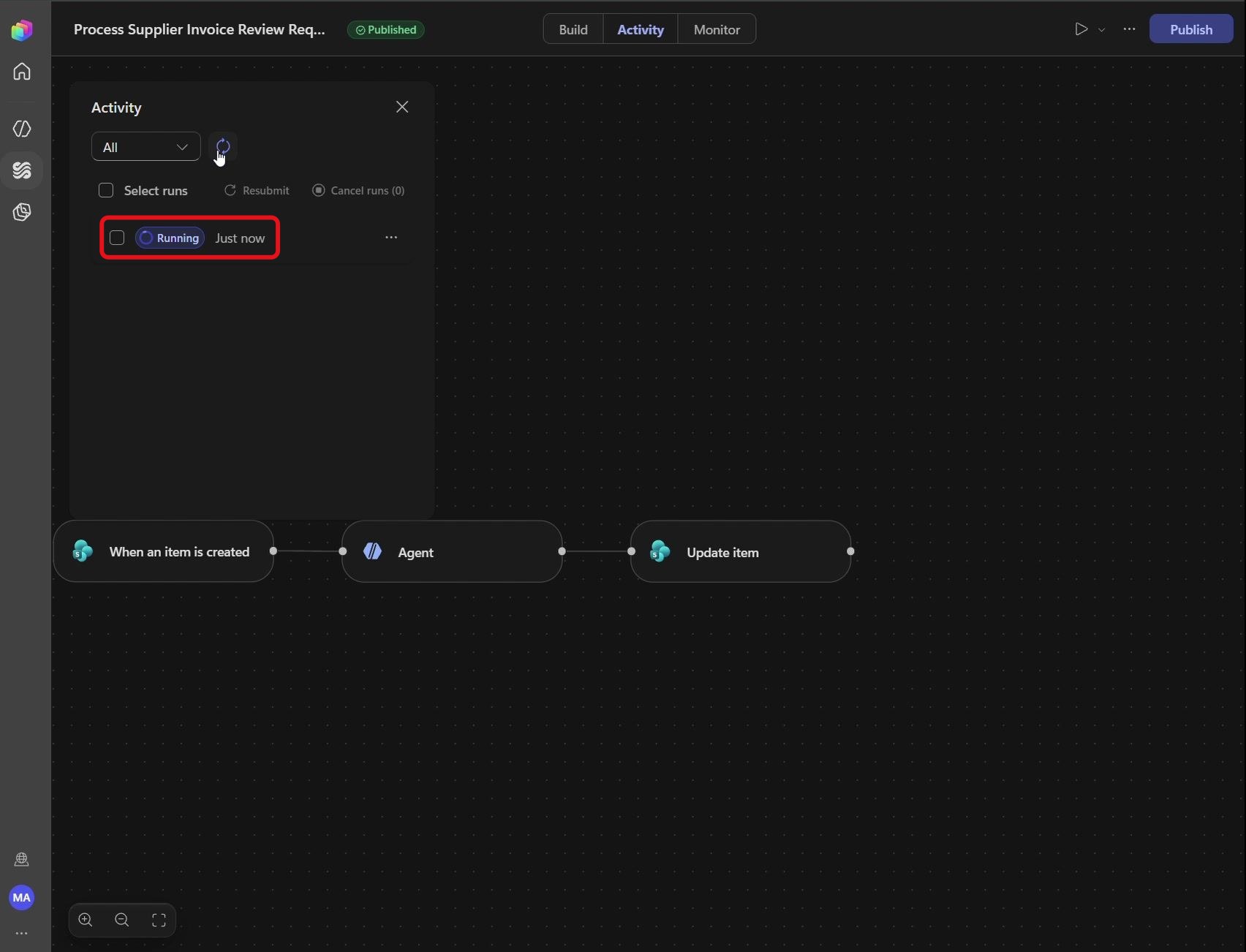This screenshot has height=952, width=1246.
Task: Open the Home icon in left sidebar
Action: point(22,72)
